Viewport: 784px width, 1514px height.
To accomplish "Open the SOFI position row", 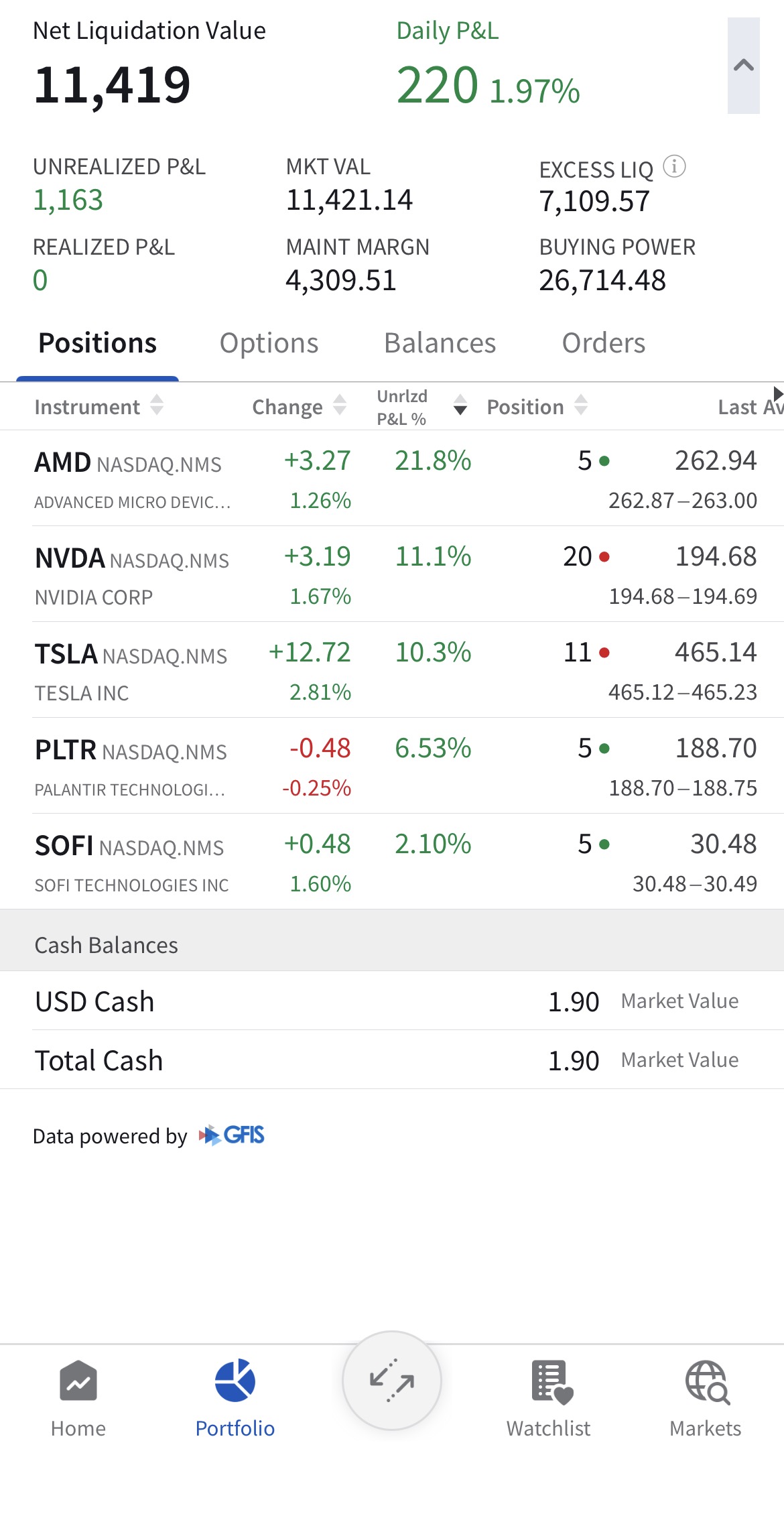I will tap(392, 862).
